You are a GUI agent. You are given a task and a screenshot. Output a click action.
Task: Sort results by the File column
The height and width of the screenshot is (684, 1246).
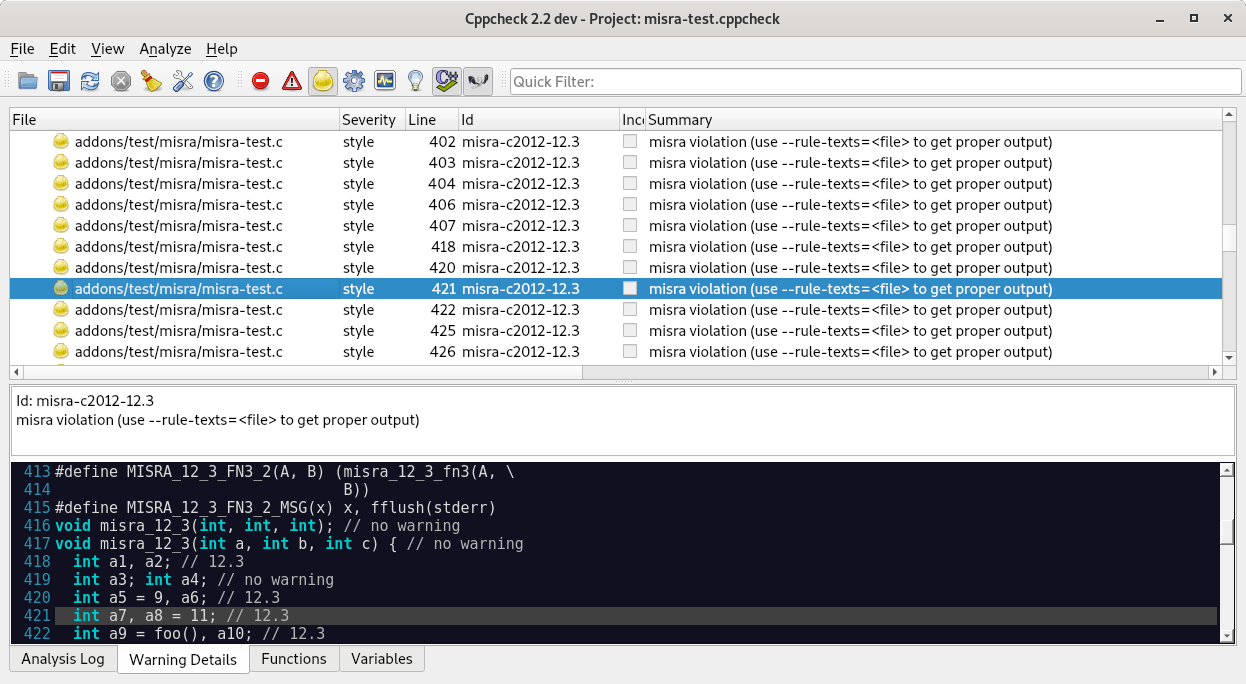tap(175, 120)
